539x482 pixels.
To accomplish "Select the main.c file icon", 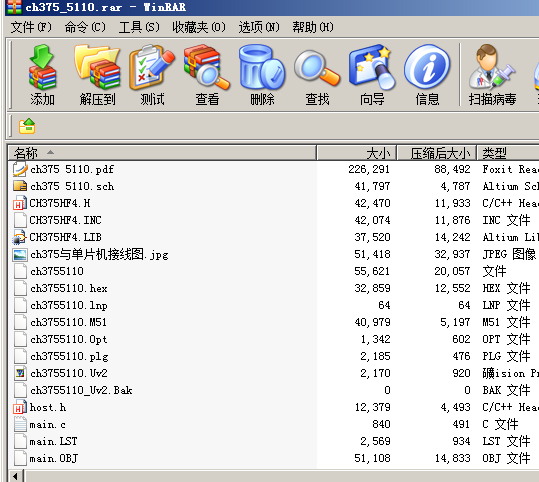I will point(20,424).
